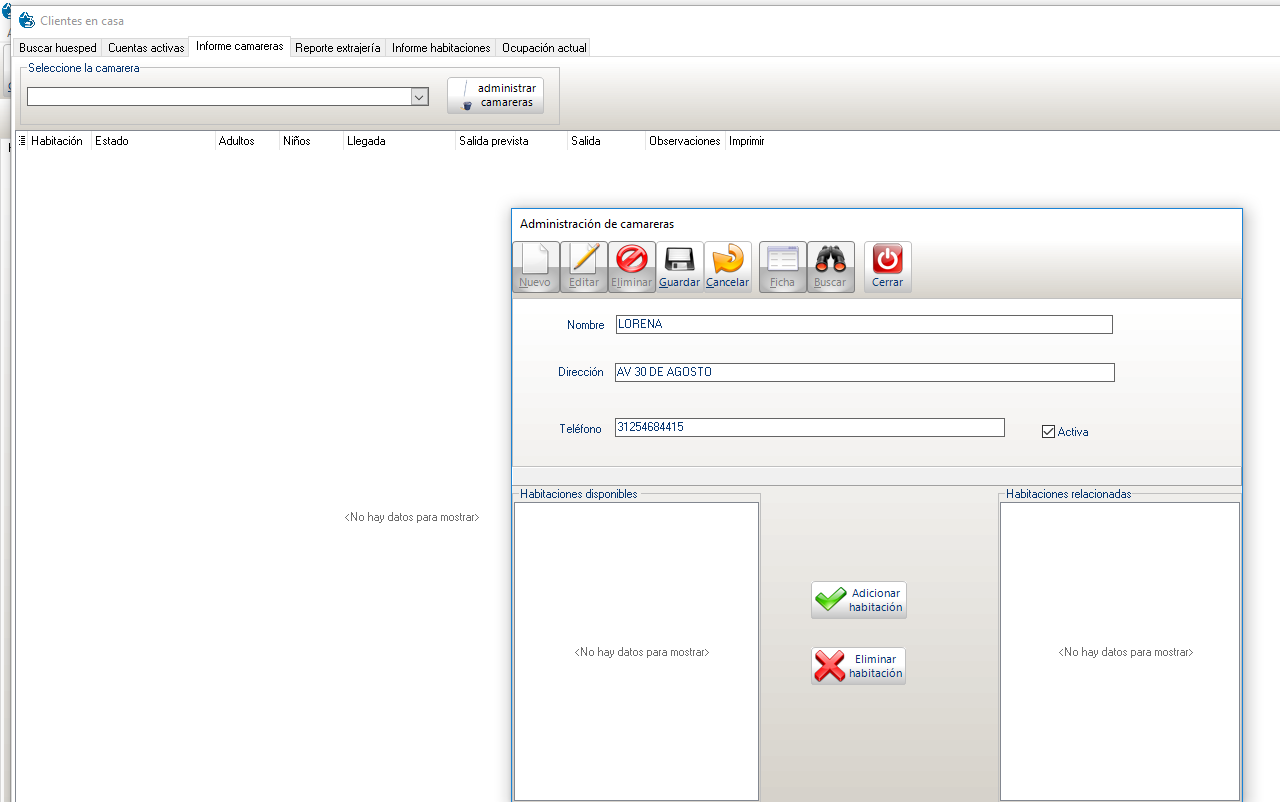Click the Adicionar habitación button

(x=859, y=600)
